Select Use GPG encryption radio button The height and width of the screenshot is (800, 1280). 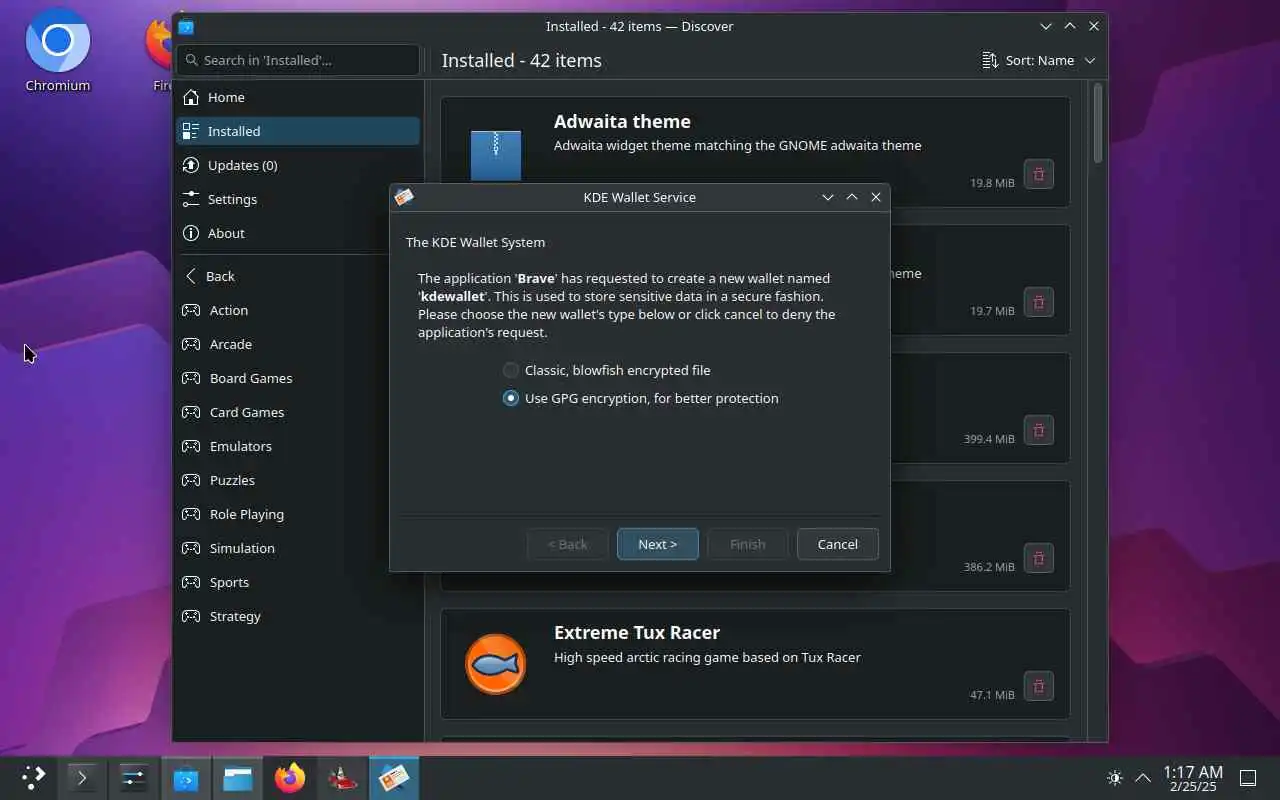coord(511,398)
